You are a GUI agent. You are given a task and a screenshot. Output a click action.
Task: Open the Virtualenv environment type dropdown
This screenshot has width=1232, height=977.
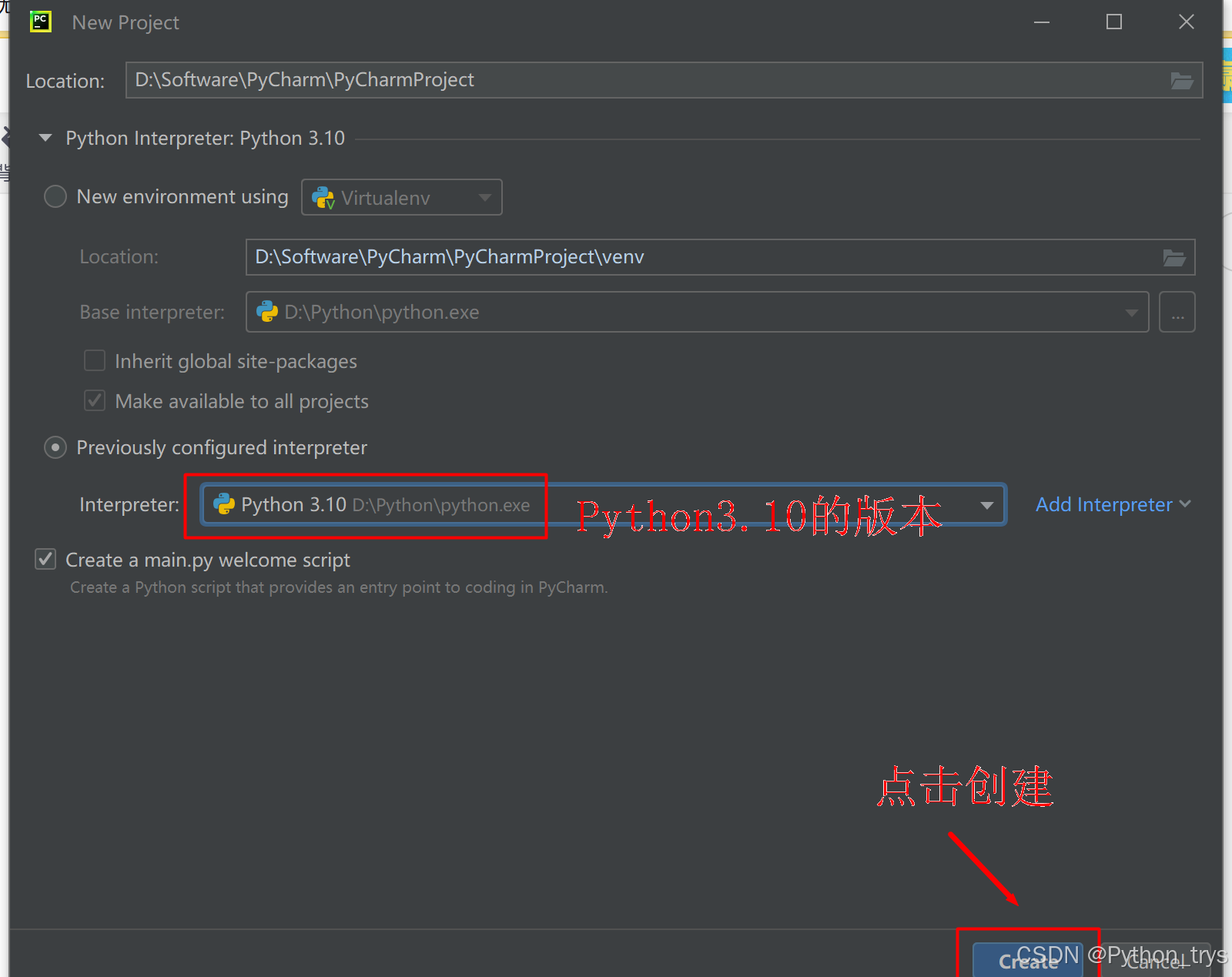402,197
